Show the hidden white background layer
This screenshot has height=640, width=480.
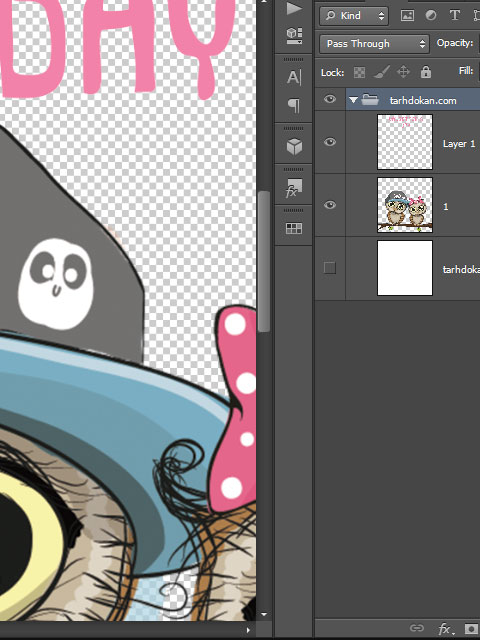point(330,268)
